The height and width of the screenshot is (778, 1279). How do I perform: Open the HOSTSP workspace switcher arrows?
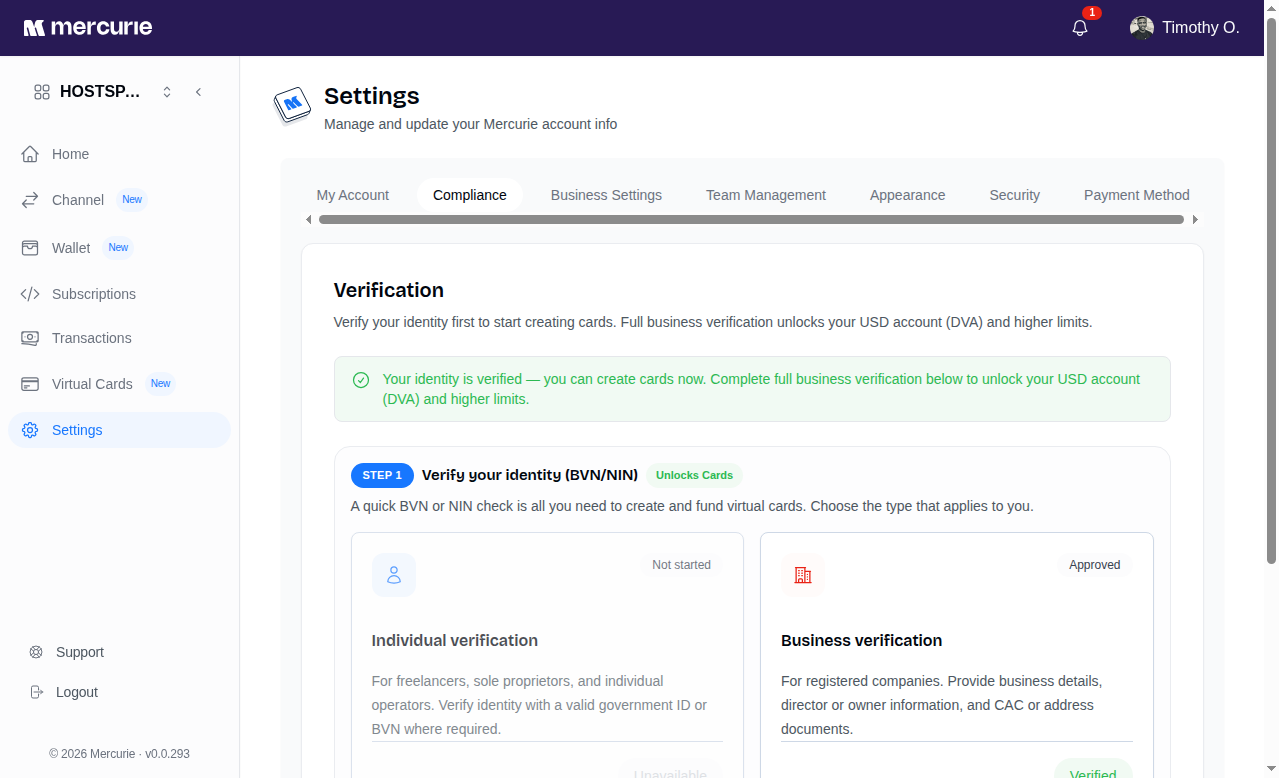(167, 92)
